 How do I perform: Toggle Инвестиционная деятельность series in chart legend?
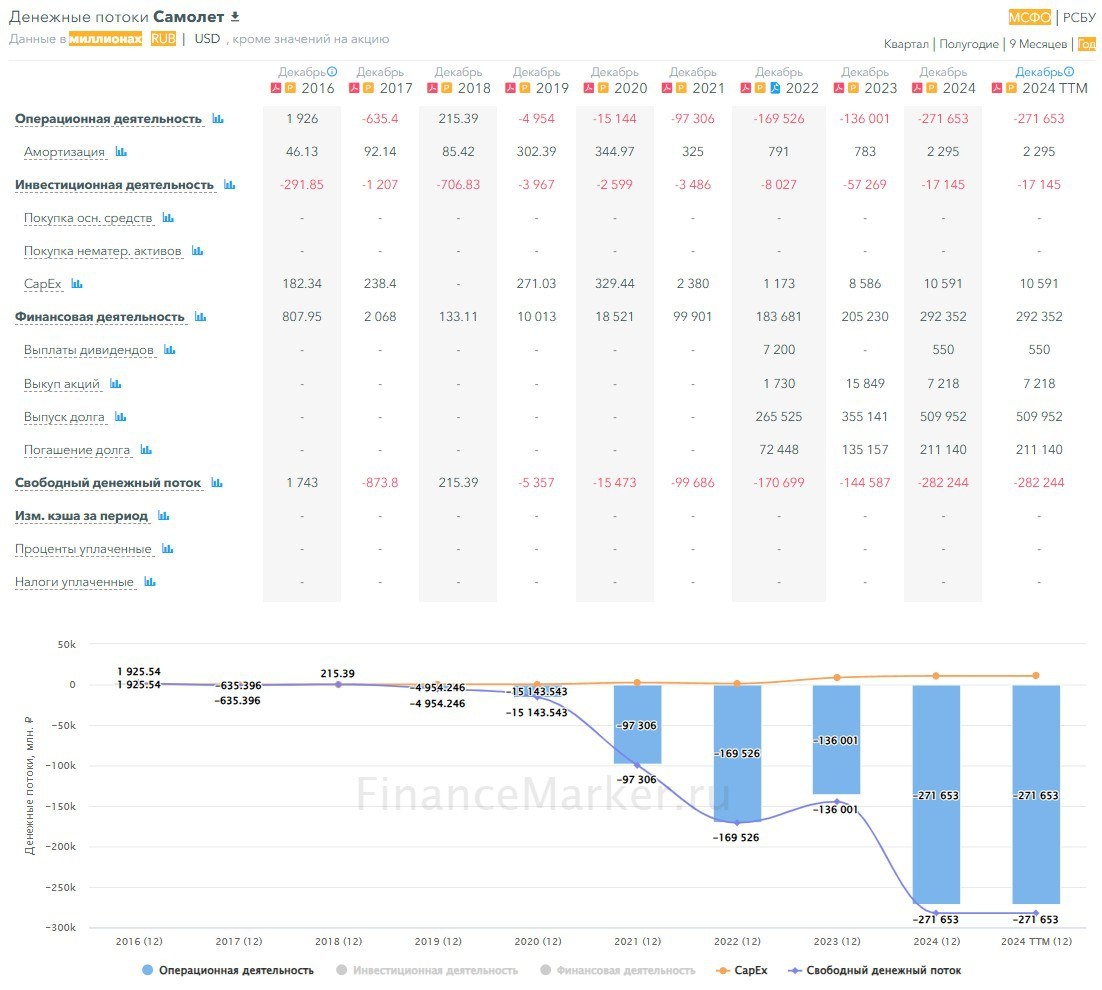[x=427, y=970]
